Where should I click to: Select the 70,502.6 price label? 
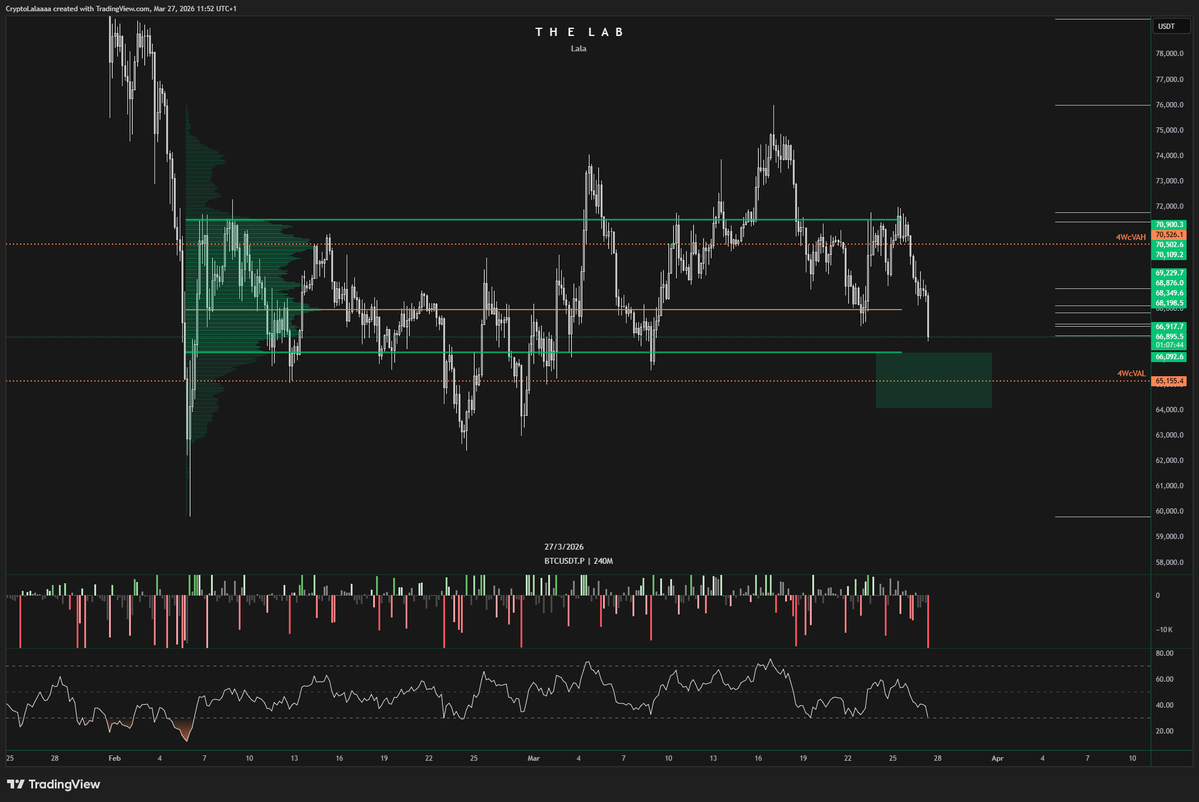click(x=1169, y=245)
